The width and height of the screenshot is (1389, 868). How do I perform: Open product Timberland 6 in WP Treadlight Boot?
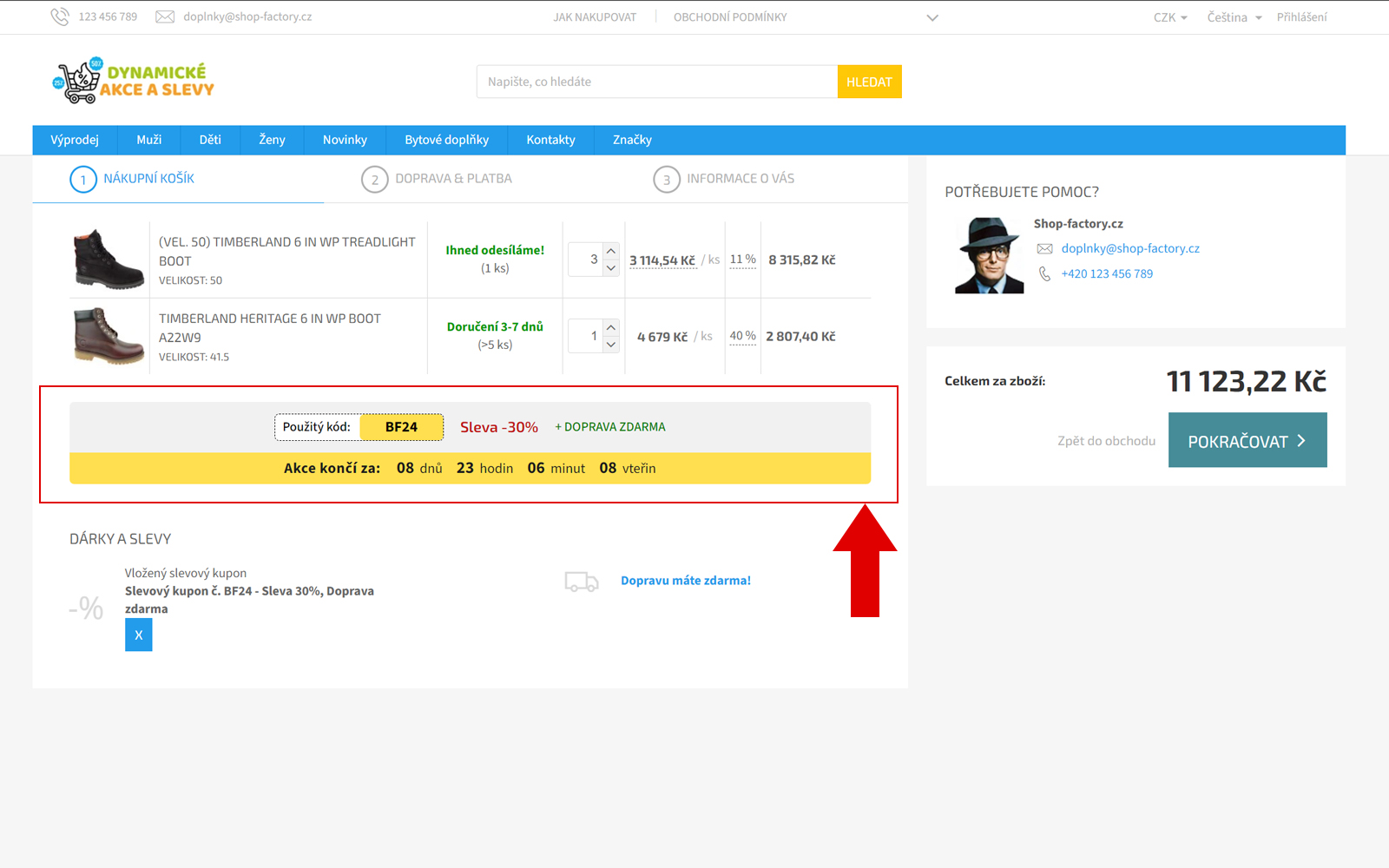tap(287, 251)
